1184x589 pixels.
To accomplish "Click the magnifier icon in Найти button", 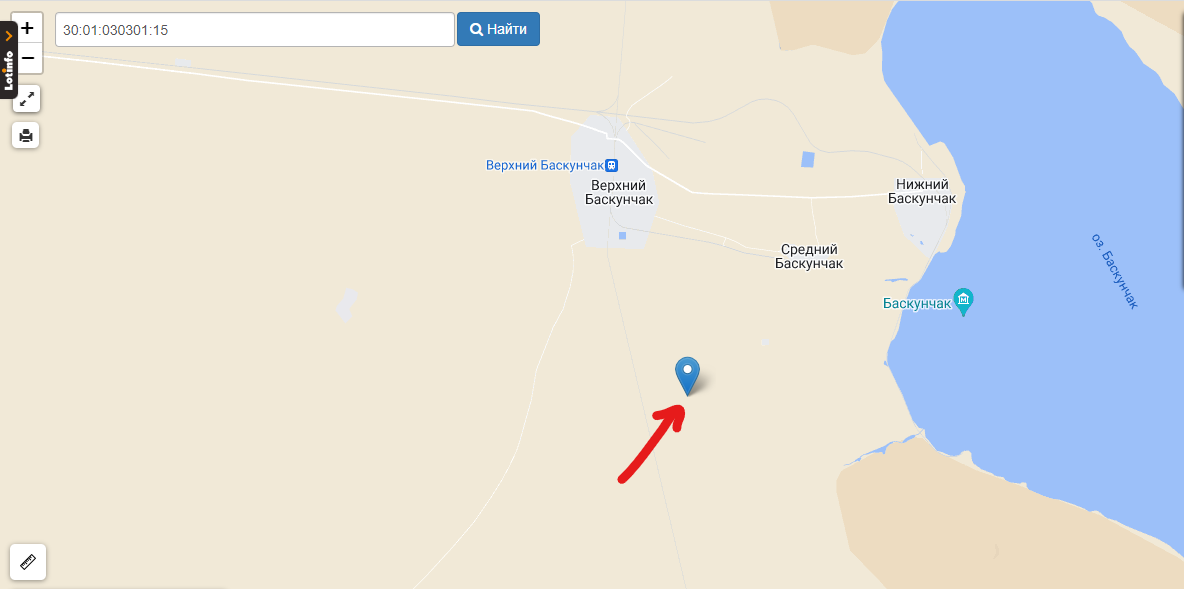I will pos(476,29).
